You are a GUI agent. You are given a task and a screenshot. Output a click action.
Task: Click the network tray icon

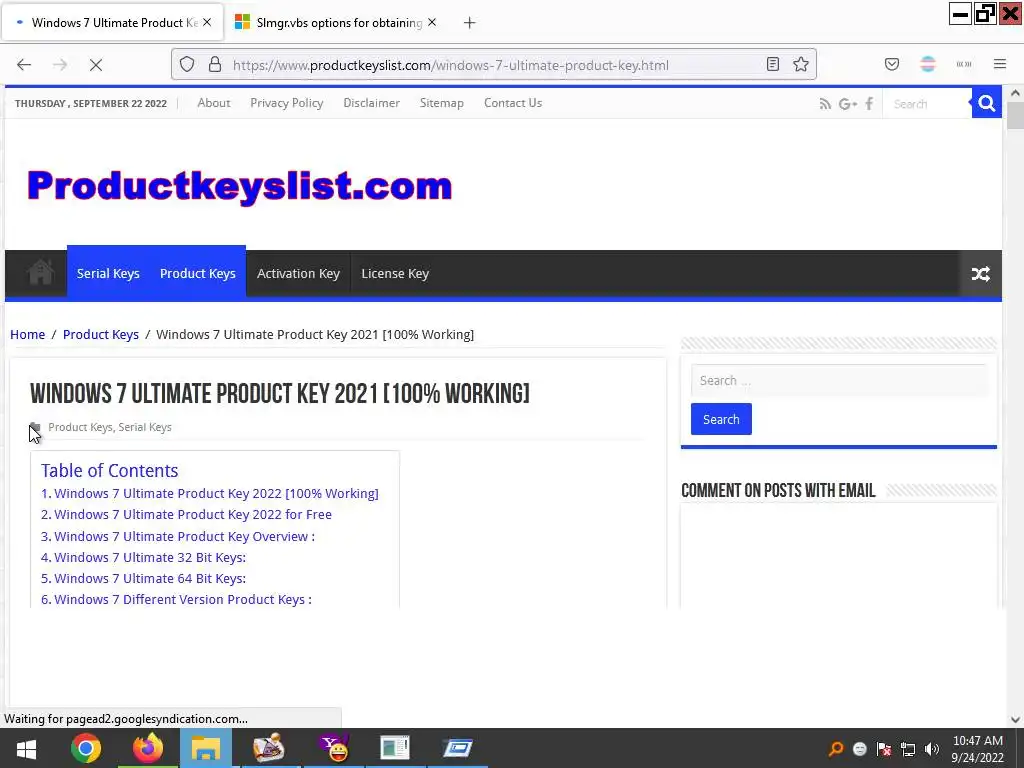tap(908, 749)
